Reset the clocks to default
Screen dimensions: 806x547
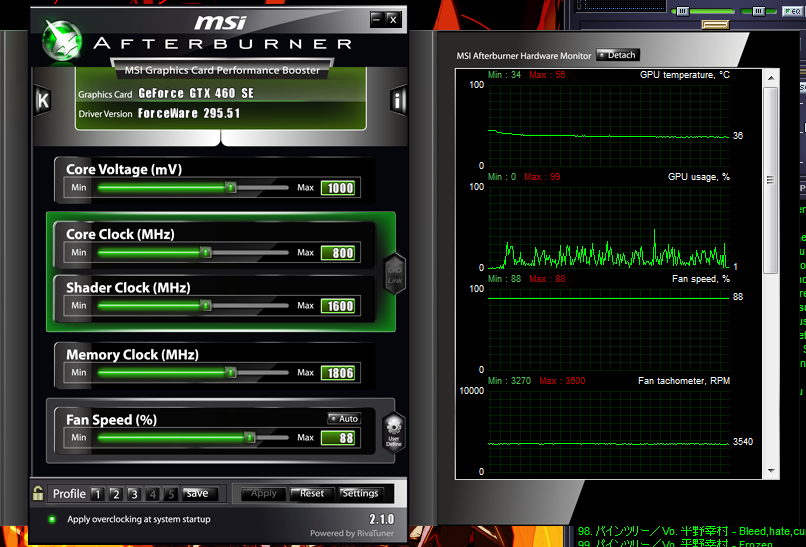pyautogui.click(x=312, y=494)
